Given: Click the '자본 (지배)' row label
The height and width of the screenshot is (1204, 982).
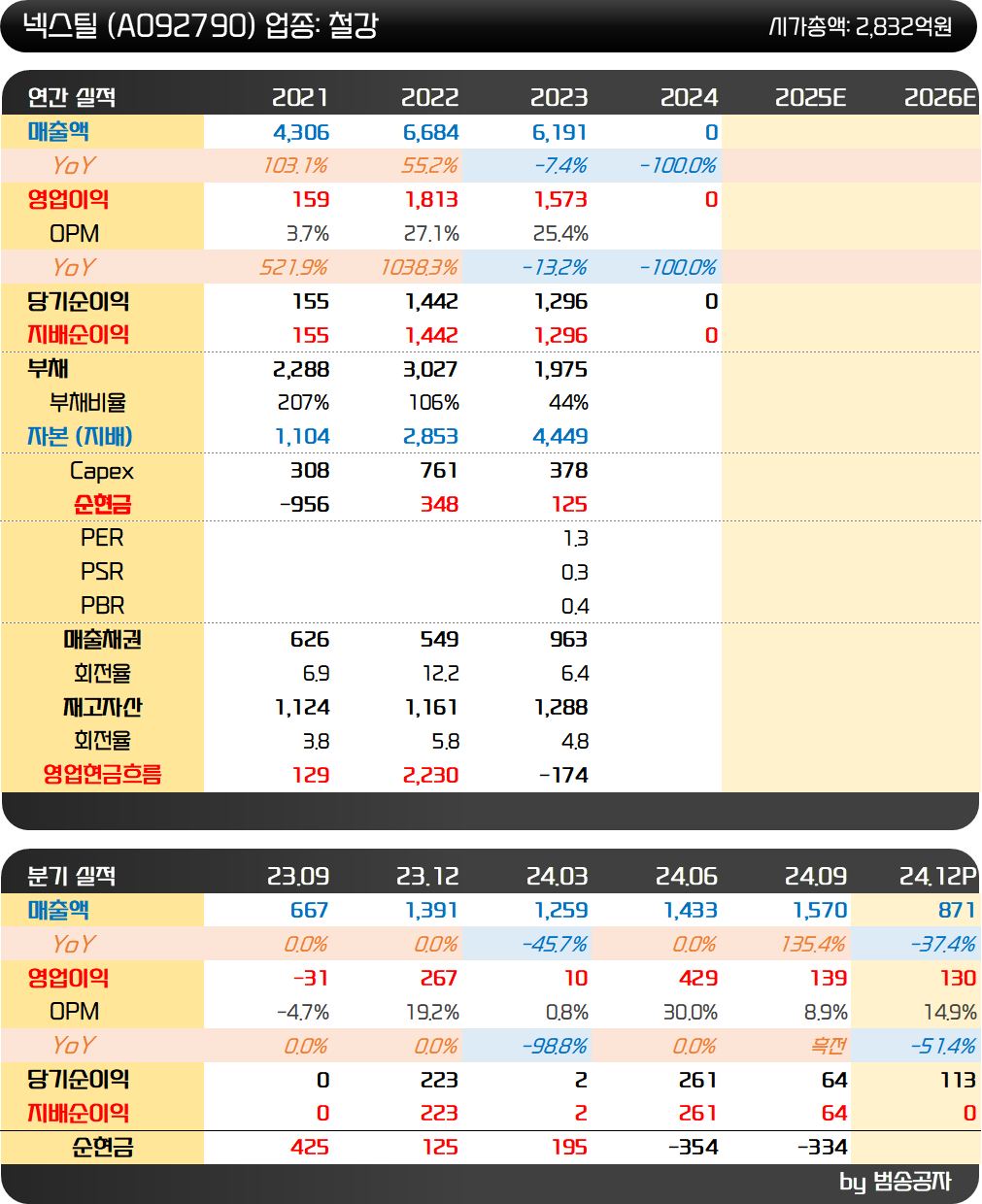Looking at the screenshot, I should point(80,437).
